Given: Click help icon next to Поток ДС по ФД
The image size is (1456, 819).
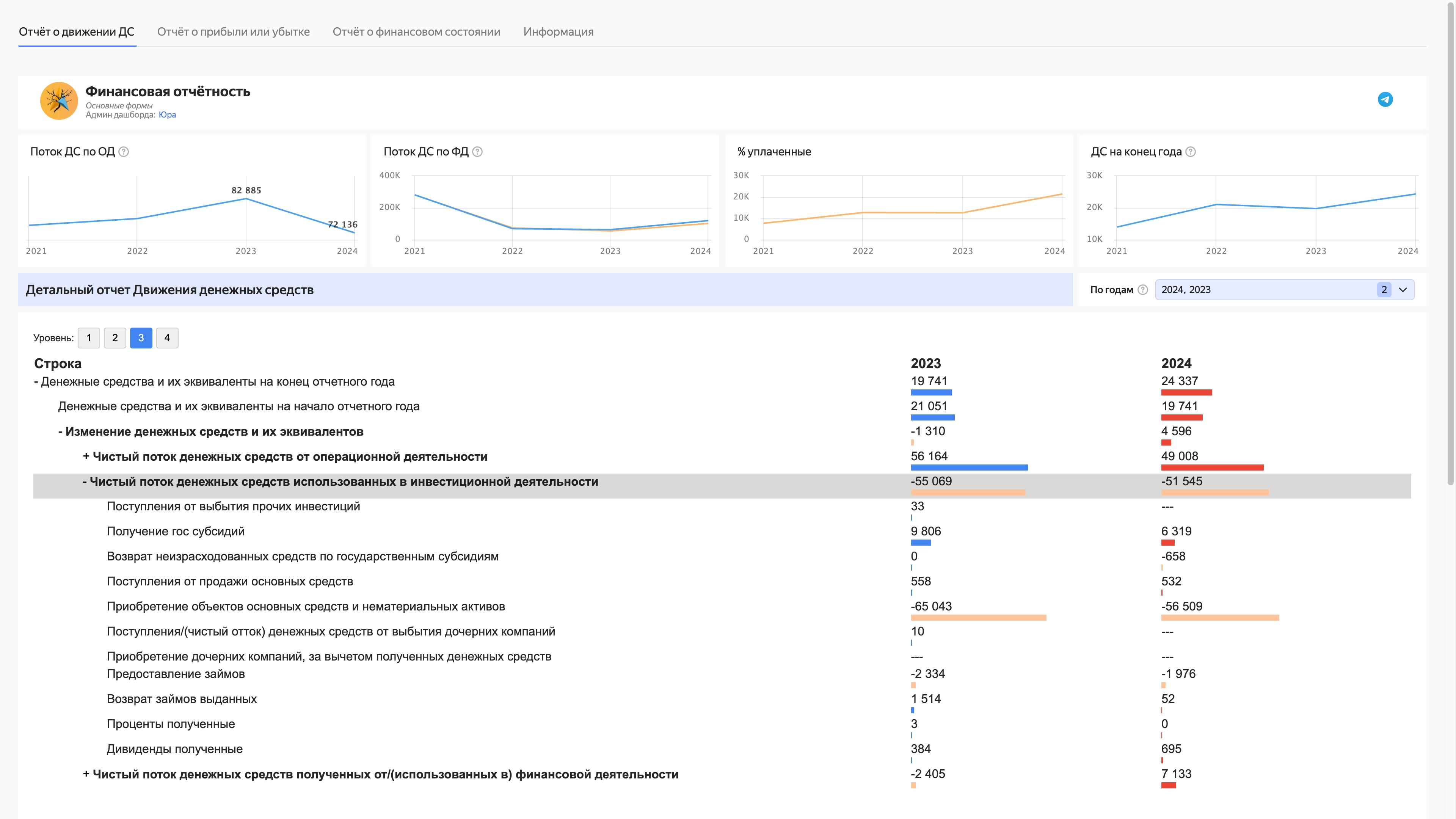Looking at the screenshot, I should tap(477, 152).
